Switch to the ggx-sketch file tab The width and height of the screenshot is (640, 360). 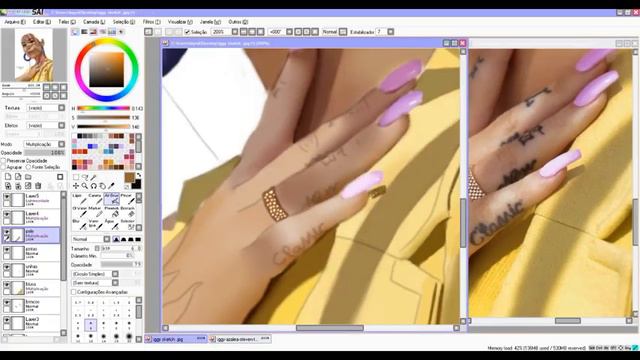(176, 339)
